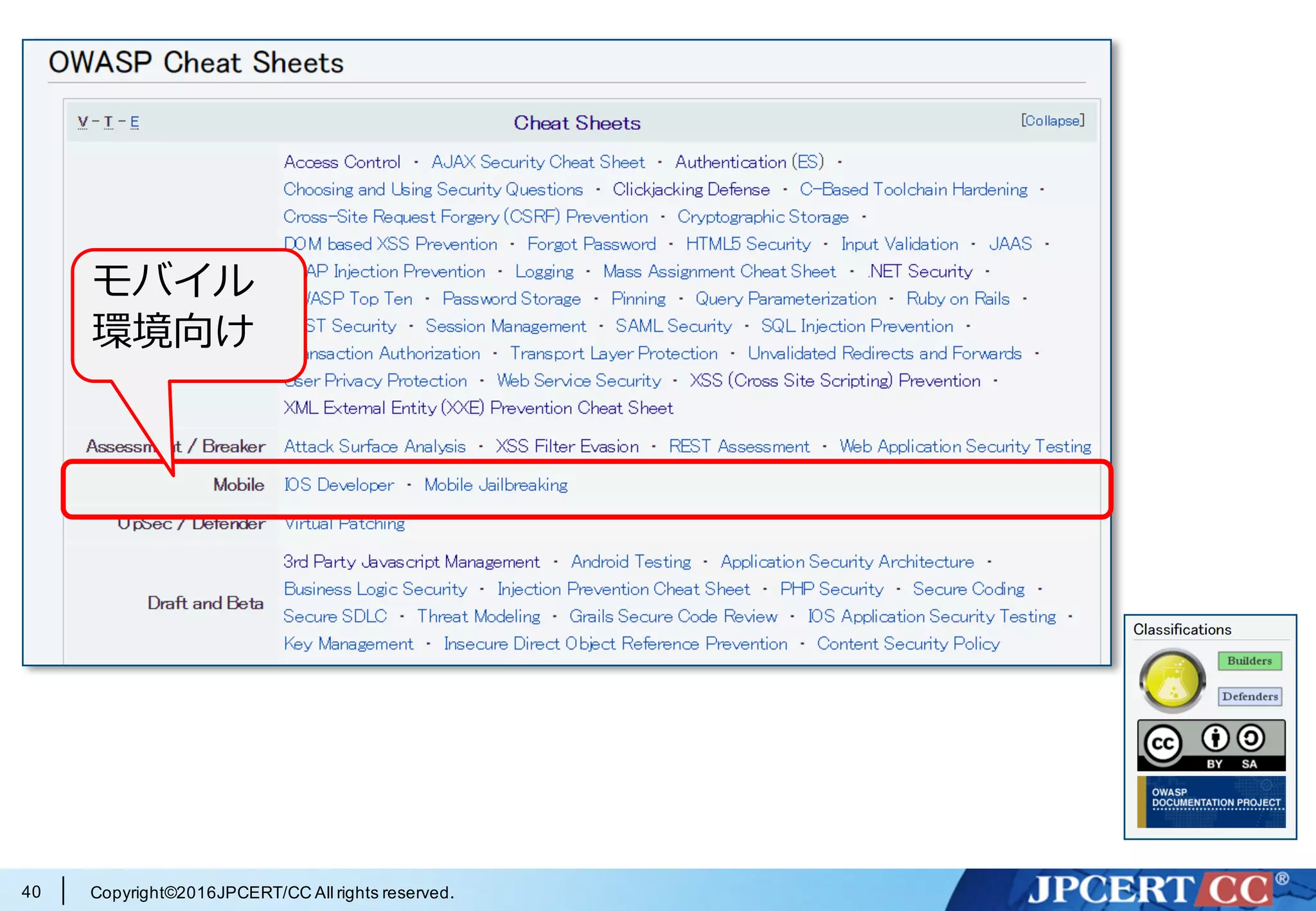1316x911 pixels.
Task: Click the T talk template link
Action: pyautogui.click(x=108, y=121)
